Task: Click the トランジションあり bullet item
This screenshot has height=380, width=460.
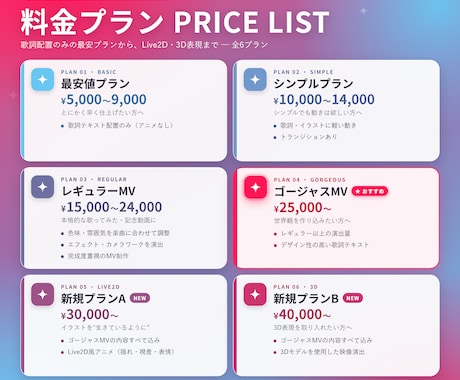Action: click(x=306, y=137)
